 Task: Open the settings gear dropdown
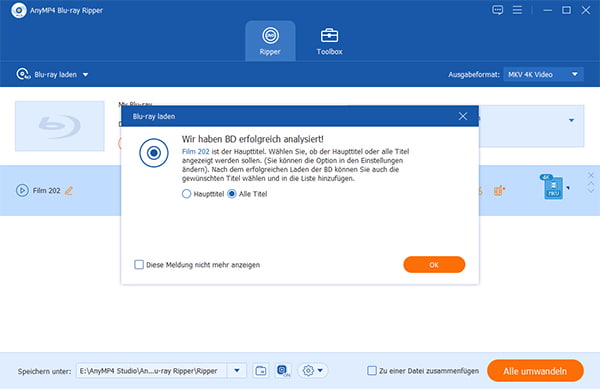(x=313, y=371)
